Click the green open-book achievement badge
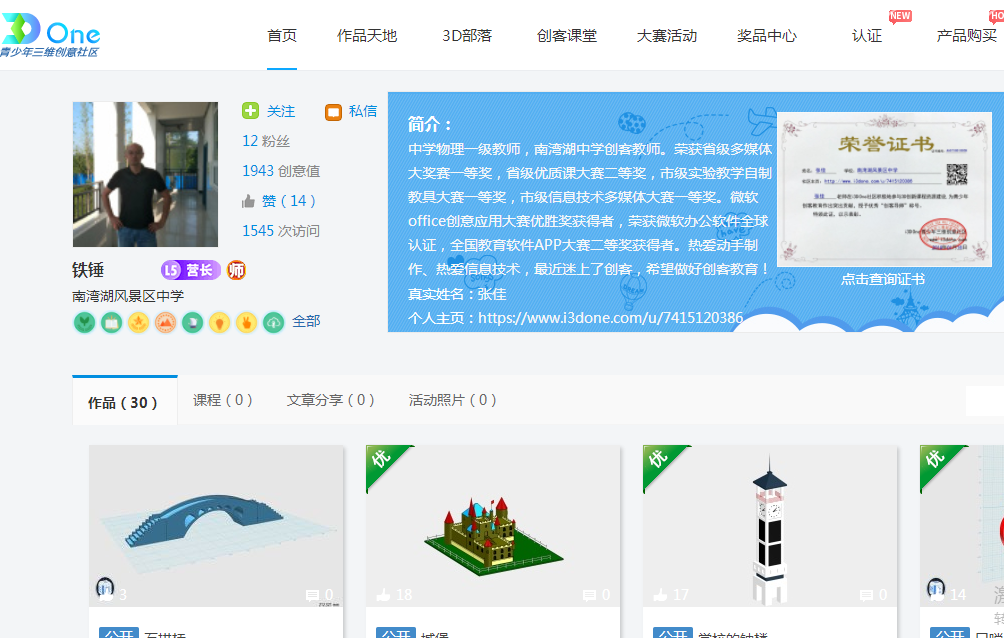Screen dimensions: 1004x638 point(111,322)
